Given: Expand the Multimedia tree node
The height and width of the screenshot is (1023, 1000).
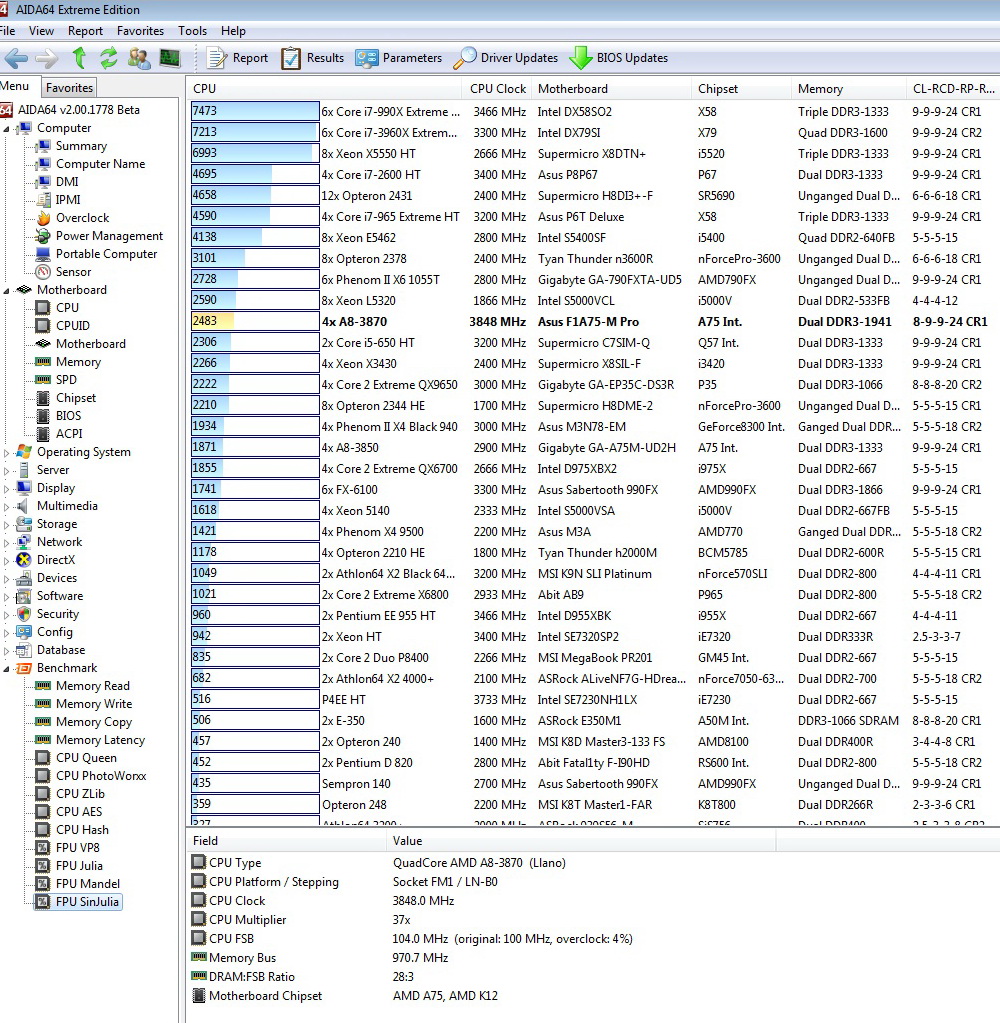Looking at the screenshot, I should pos(7,506).
